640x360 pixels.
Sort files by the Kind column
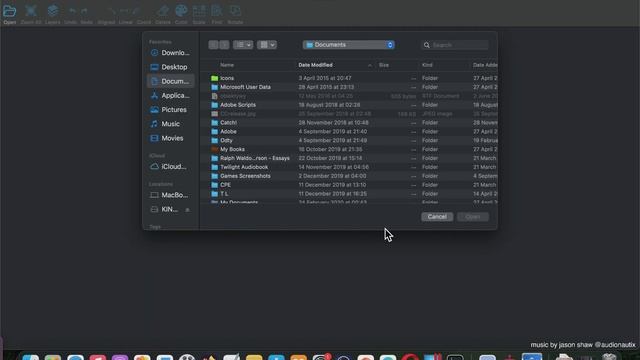(x=427, y=65)
